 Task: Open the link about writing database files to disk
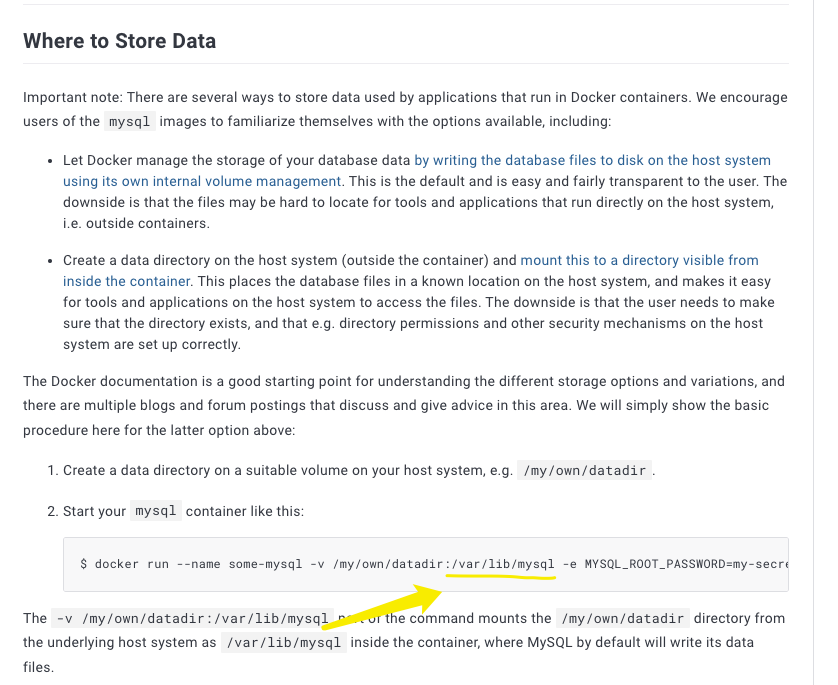(x=592, y=160)
